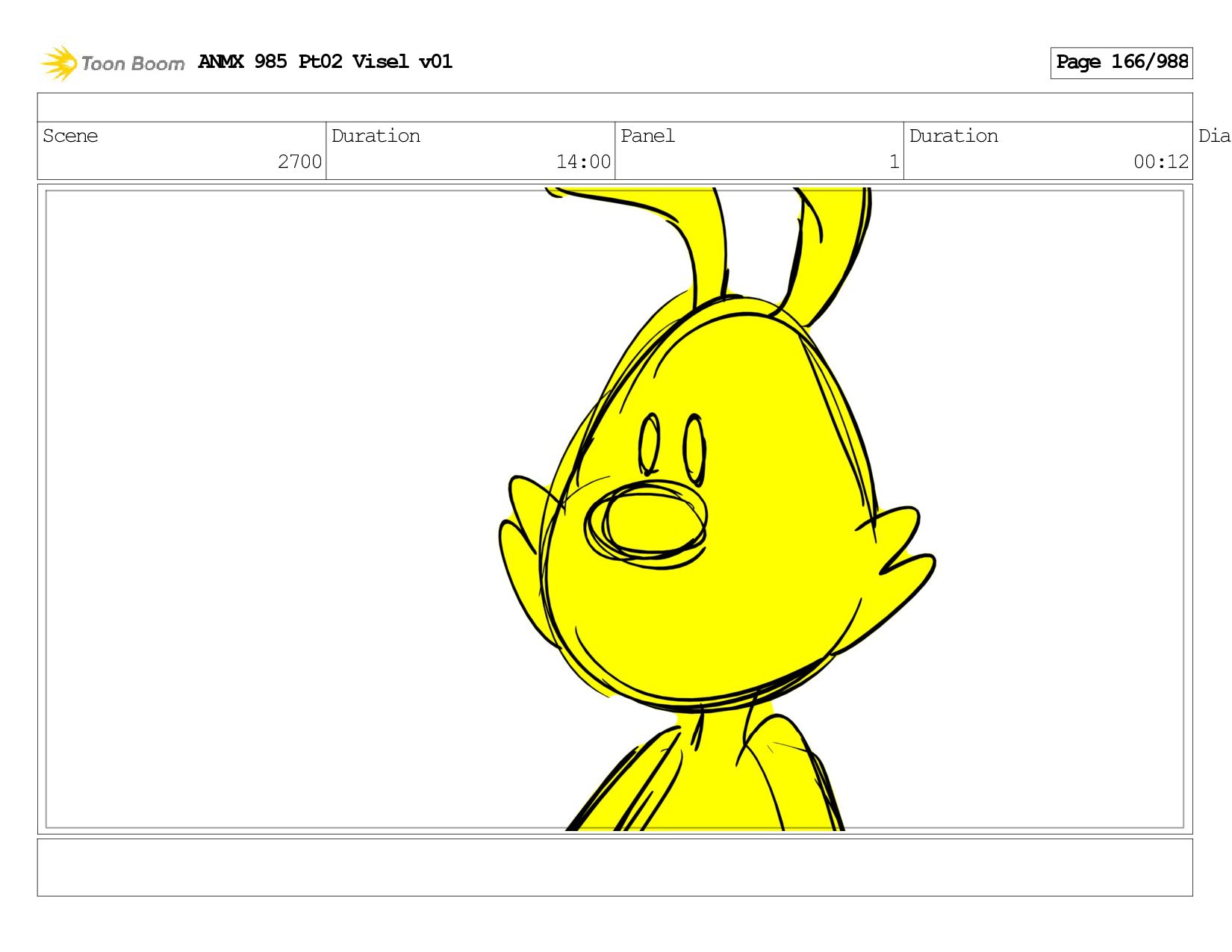This screenshot has width=1232, height=952.
Task: Click the Scene label
Action: tap(70, 136)
